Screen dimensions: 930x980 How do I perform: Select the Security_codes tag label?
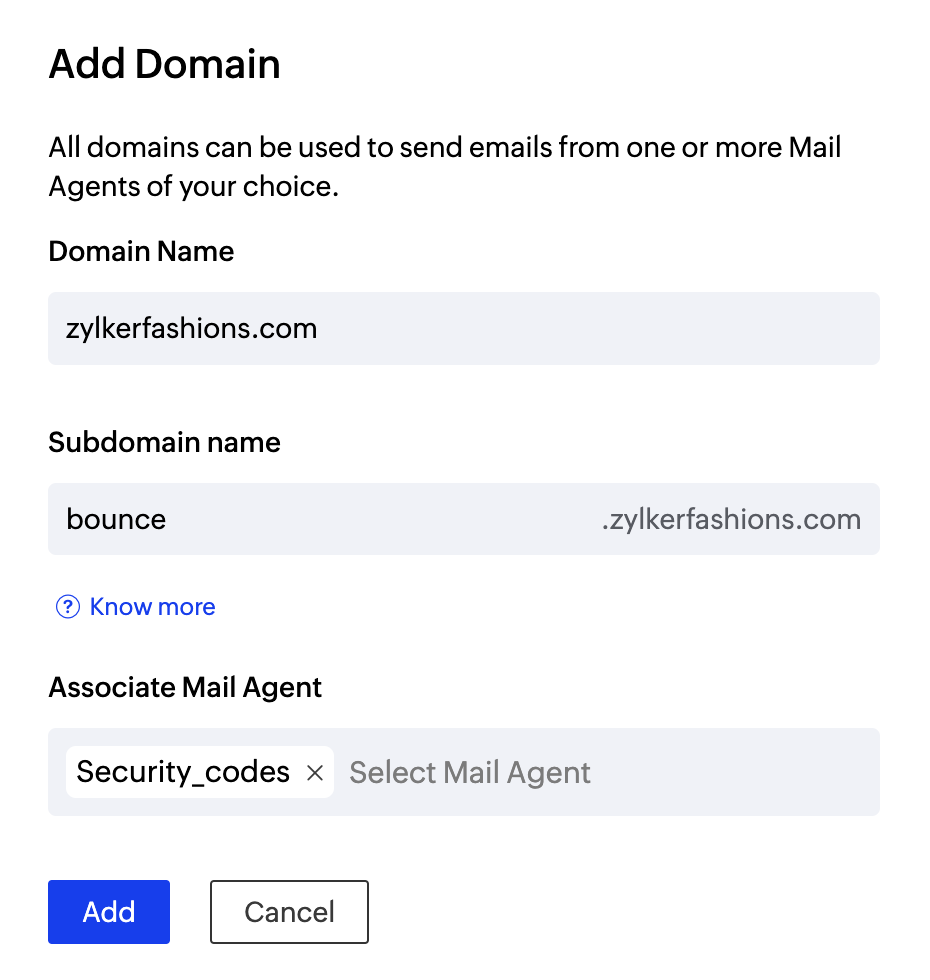click(x=183, y=772)
